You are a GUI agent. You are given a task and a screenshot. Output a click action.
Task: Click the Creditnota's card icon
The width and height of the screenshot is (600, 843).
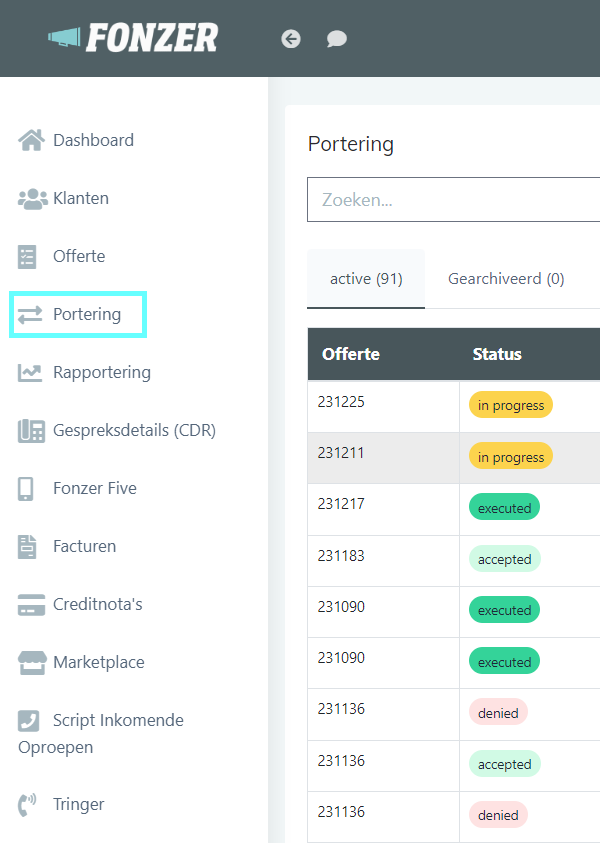click(x=31, y=604)
